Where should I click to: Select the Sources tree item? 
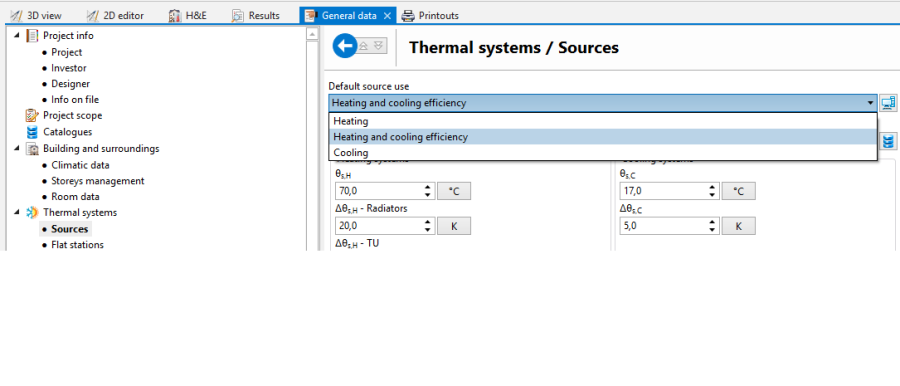tap(69, 229)
